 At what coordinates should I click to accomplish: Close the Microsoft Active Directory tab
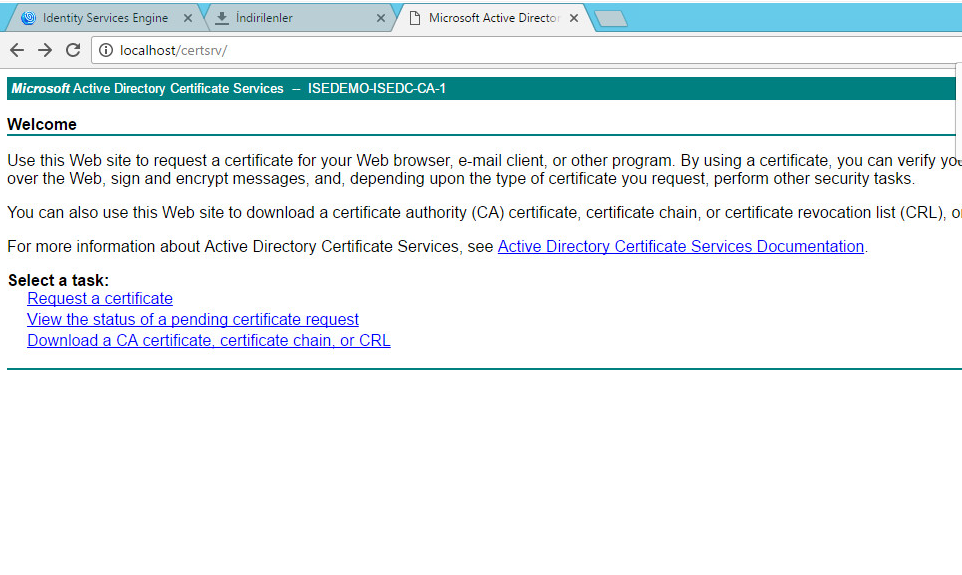pyautogui.click(x=574, y=18)
